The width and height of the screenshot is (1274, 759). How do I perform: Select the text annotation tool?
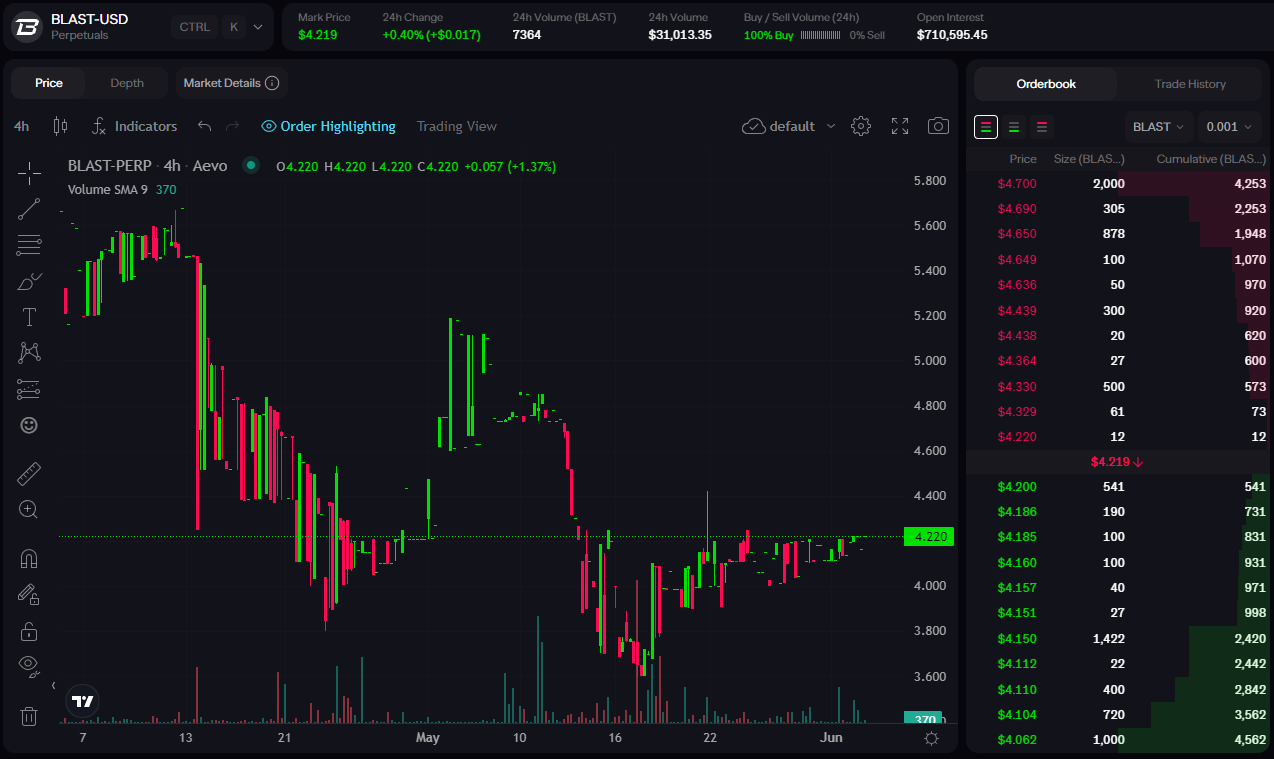(29, 317)
